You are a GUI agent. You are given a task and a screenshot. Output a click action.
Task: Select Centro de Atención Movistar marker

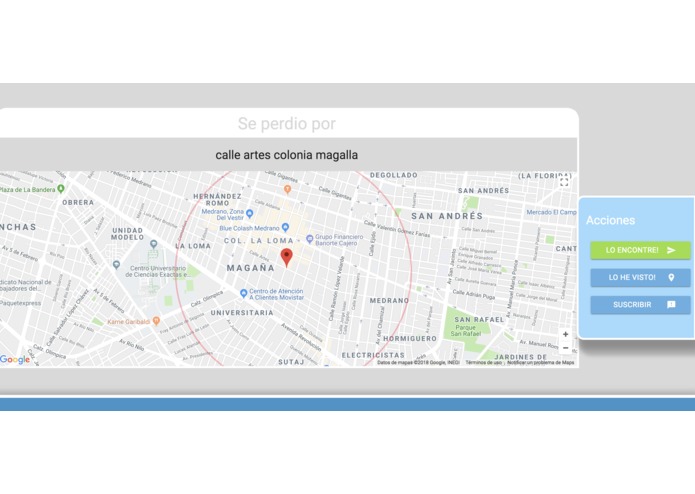(243, 293)
